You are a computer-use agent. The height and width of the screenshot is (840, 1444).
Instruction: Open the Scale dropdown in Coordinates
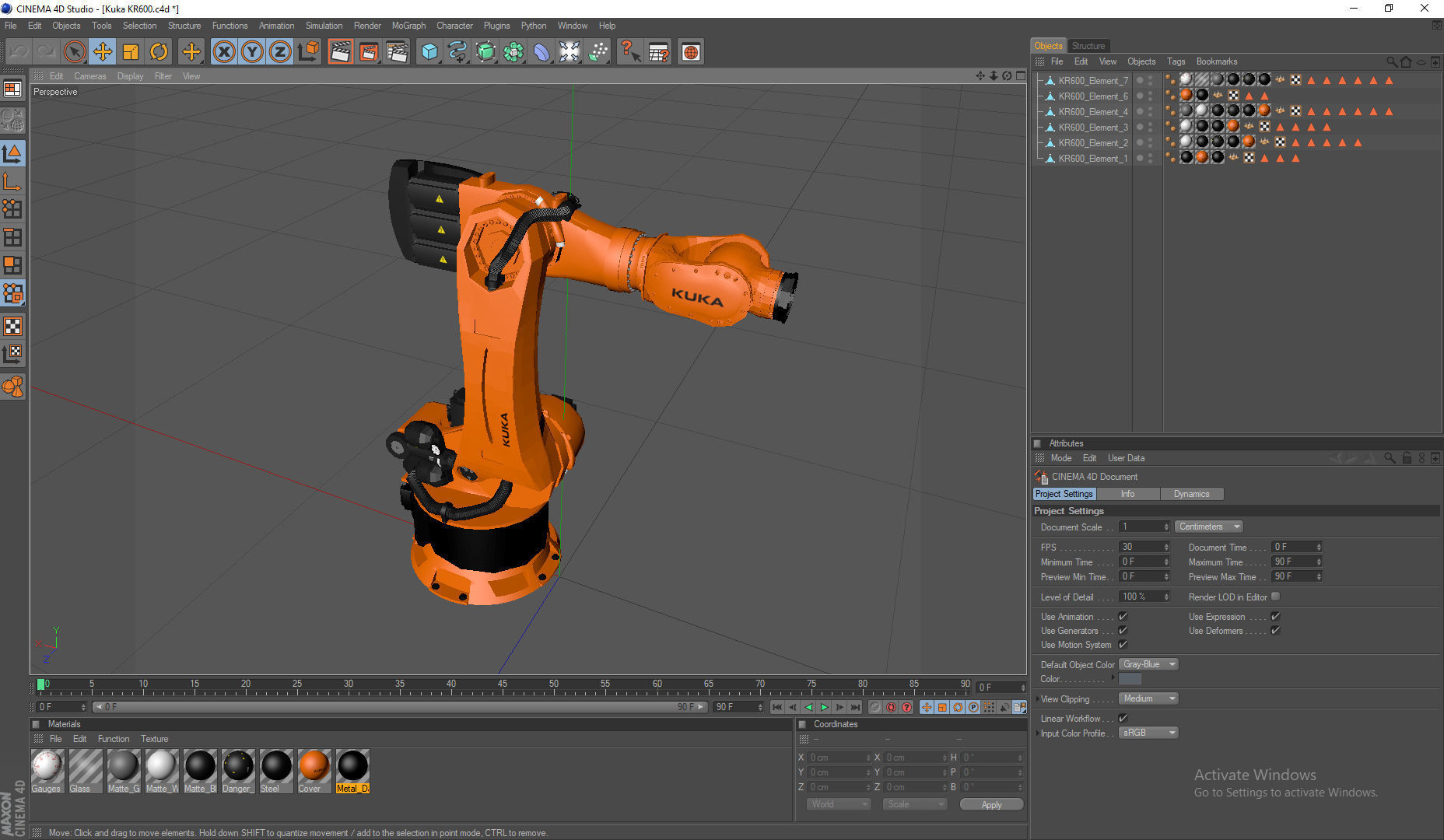click(x=915, y=804)
